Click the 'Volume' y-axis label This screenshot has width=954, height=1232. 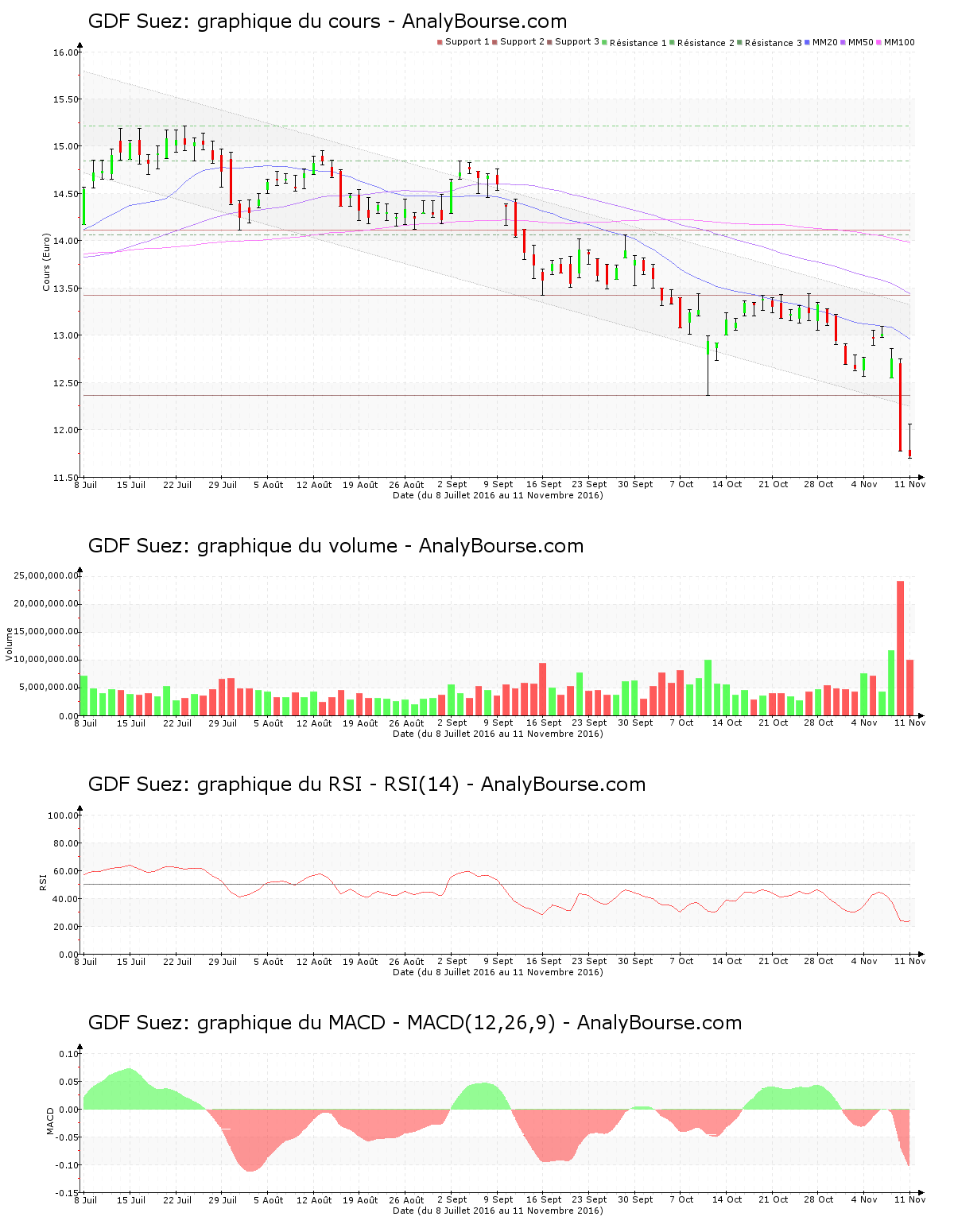pos(10,644)
